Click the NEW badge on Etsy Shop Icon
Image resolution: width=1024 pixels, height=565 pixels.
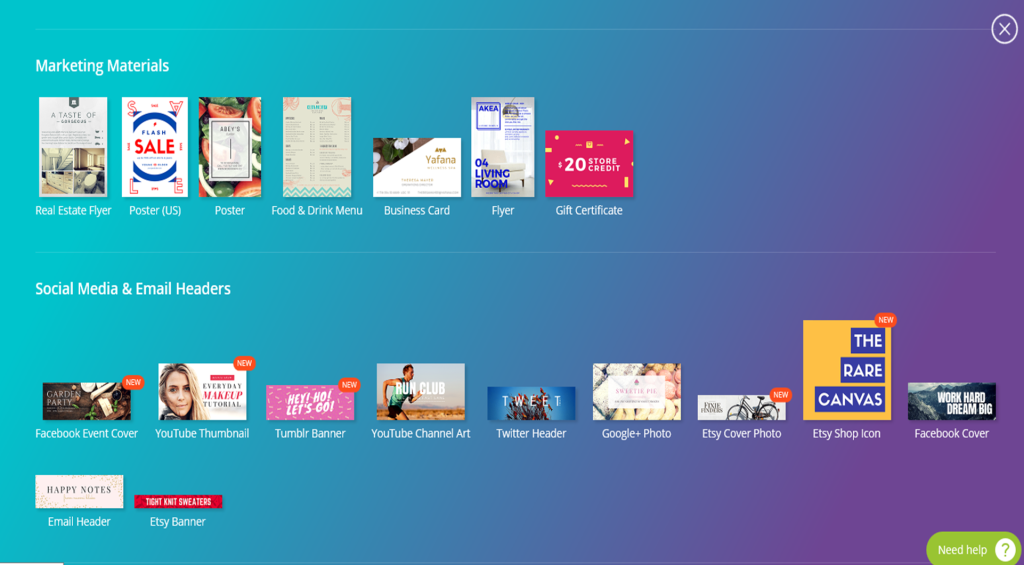click(886, 320)
